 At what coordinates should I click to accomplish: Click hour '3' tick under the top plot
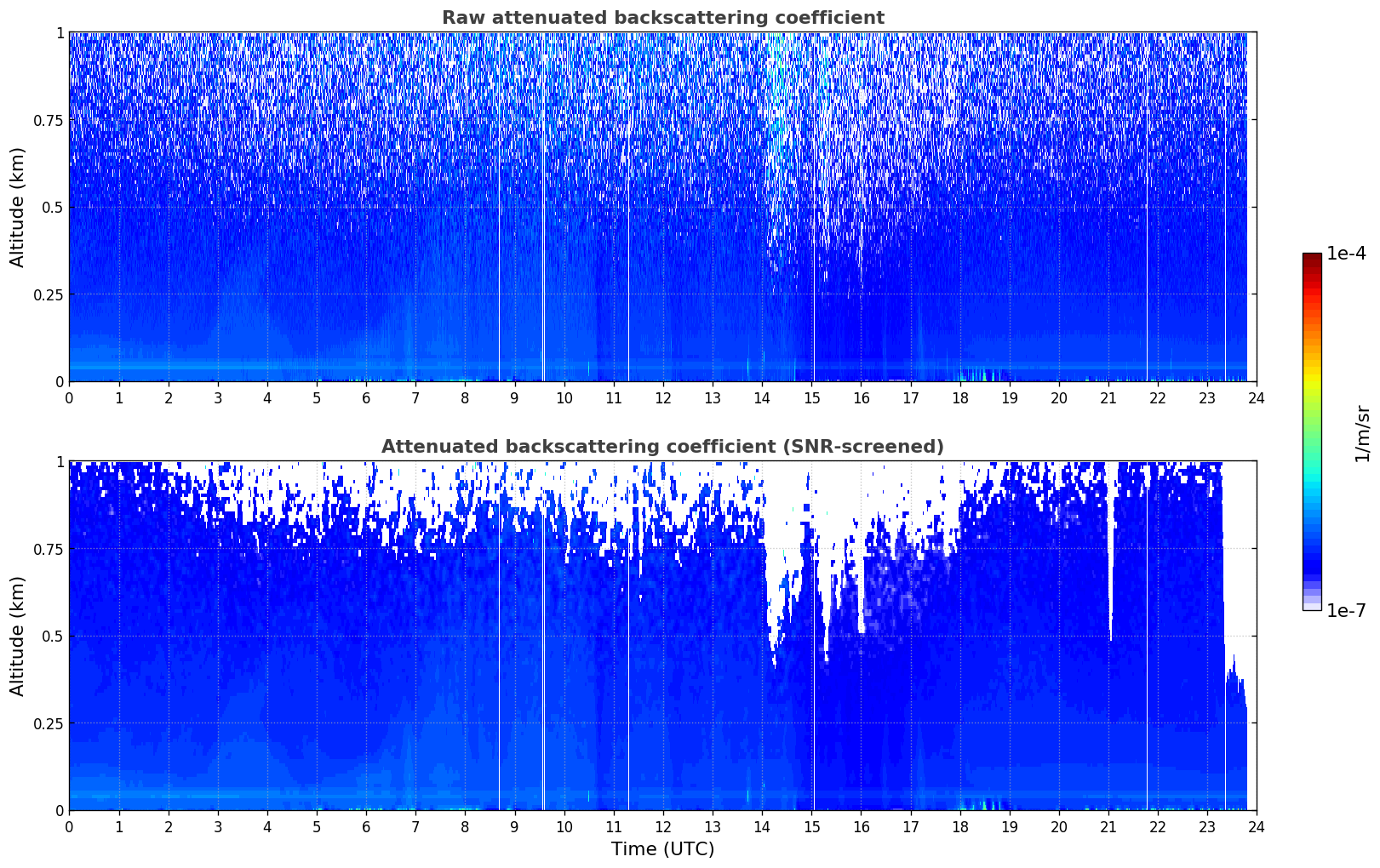218,397
